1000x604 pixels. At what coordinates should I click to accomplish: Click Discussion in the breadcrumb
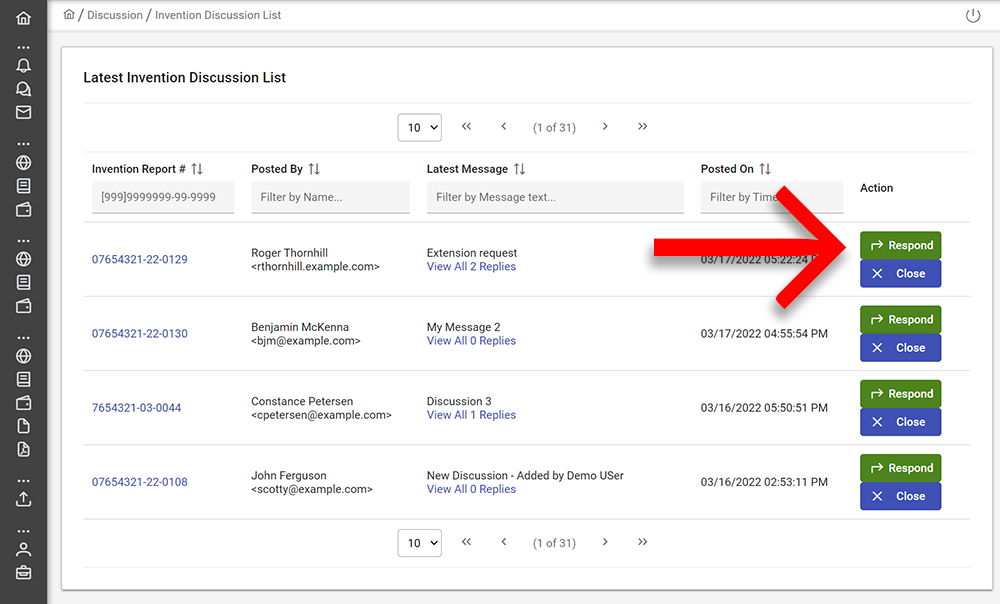coord(115,16)
